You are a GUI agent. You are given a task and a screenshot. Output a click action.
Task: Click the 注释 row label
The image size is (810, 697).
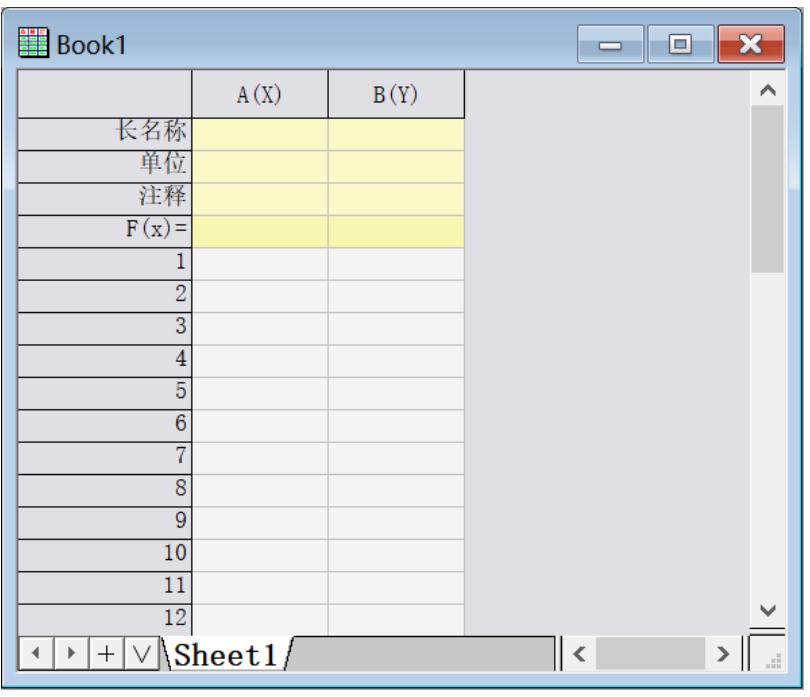click(x=105, y=199)
